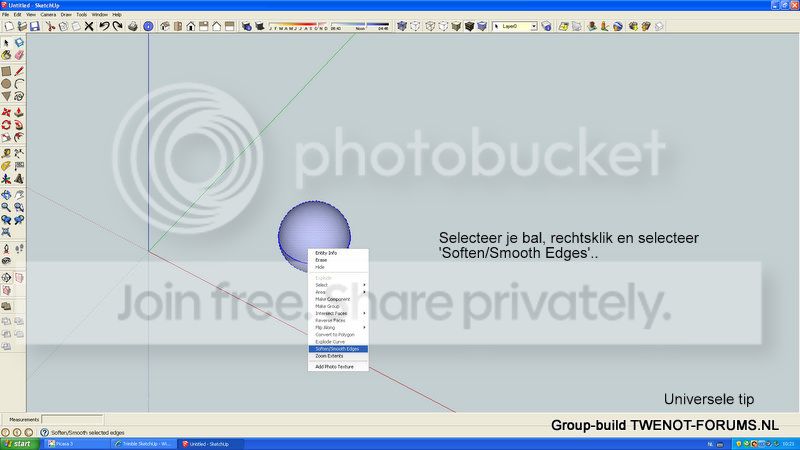
Task: Choose Soften/Smooth Edges from context menu
Action: [338, 349]
